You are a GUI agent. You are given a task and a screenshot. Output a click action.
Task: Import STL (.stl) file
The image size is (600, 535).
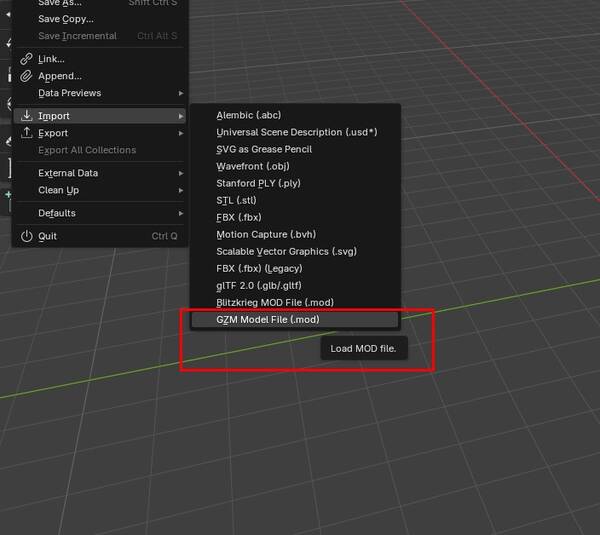295,200
